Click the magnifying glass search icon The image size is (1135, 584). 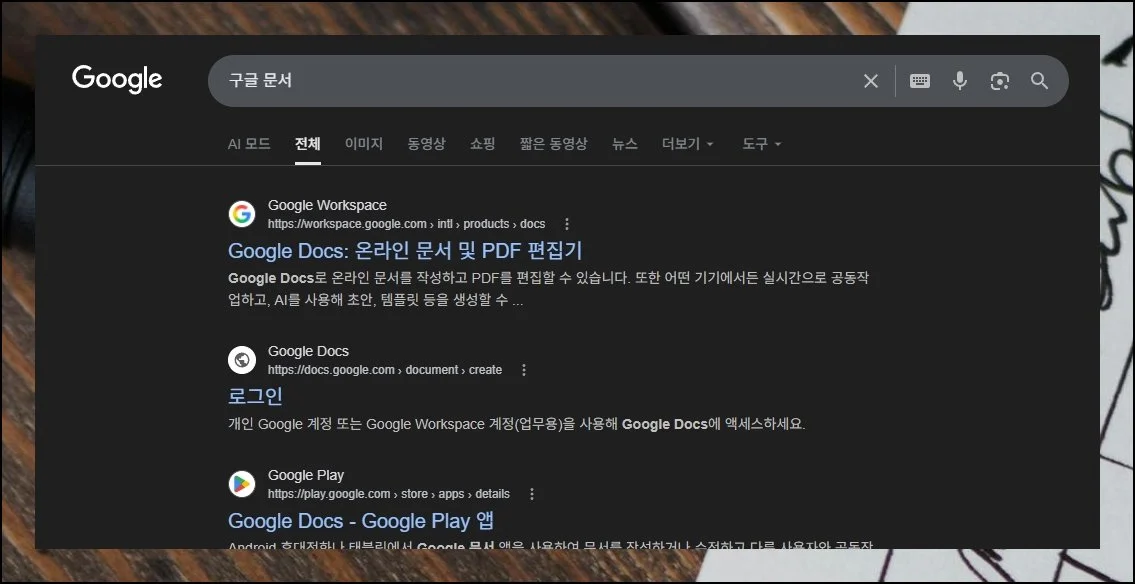click(1039, 81)
